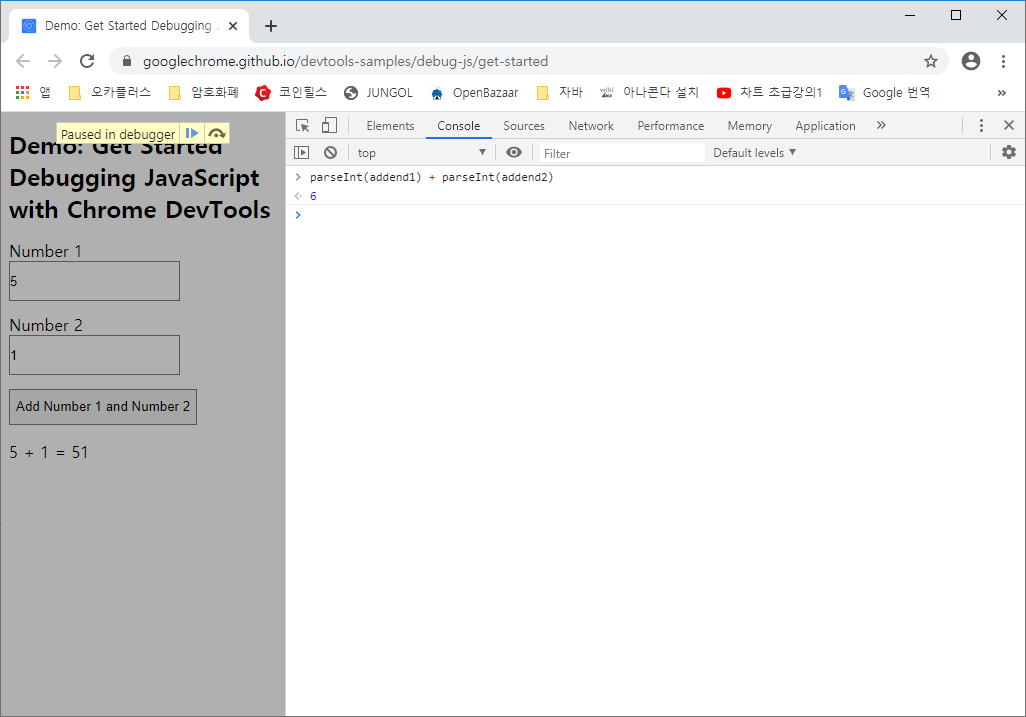
Task: Open the 암호화폐 bookmark folder
Action: [x=203, y=93]
